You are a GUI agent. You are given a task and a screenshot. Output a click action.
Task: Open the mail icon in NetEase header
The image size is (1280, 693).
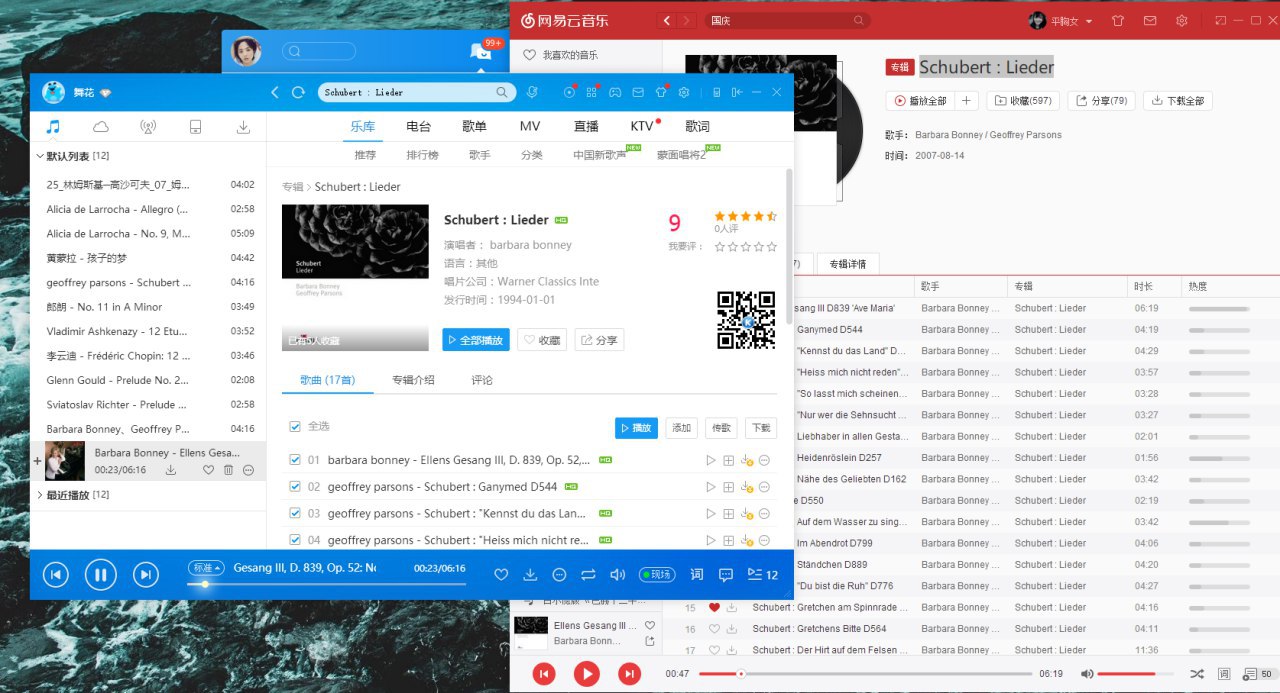pyautogui.click(x=1150, y=21)
